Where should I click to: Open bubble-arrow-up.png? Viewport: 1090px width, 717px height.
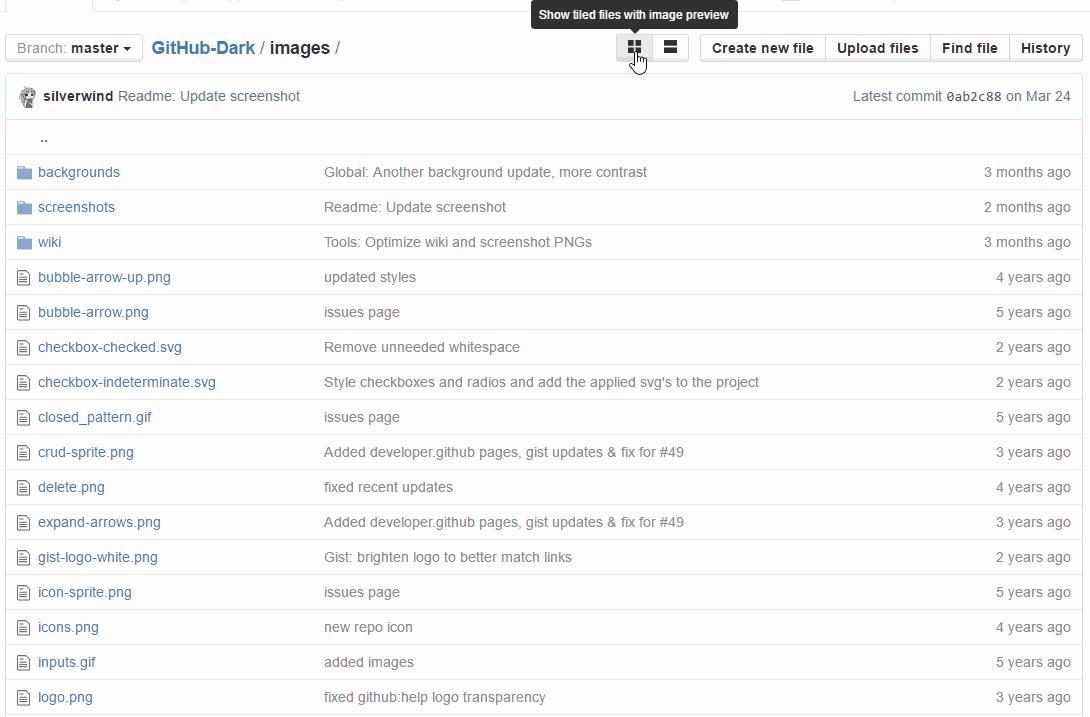point(104,277)
